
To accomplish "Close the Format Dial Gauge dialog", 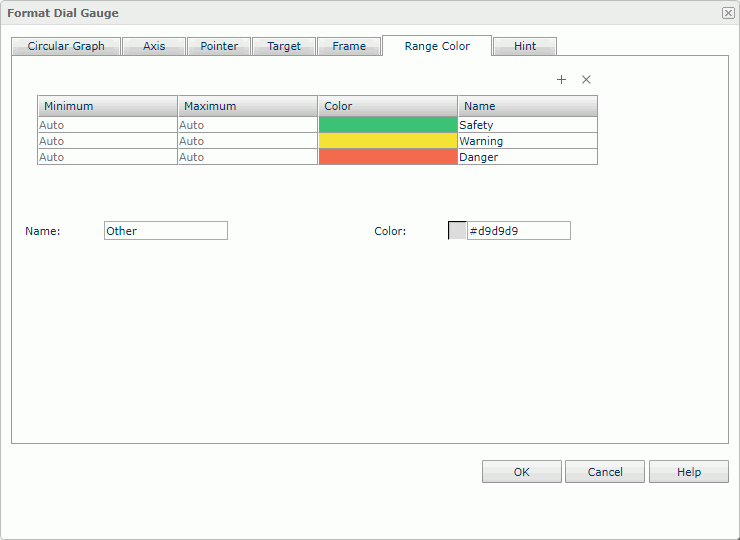I will [727, 13].
